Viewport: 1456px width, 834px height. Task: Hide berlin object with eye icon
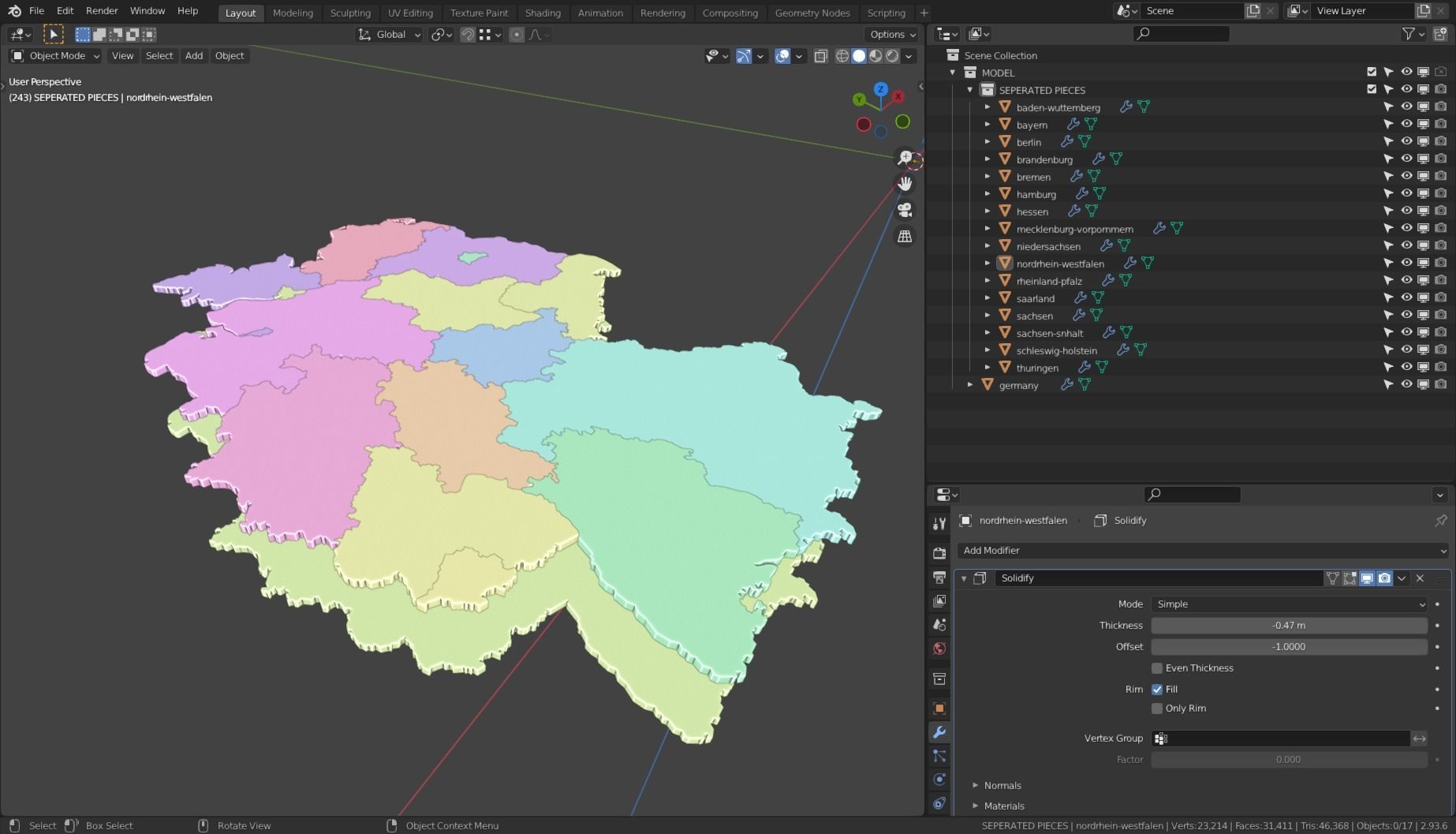[1406, 142]
